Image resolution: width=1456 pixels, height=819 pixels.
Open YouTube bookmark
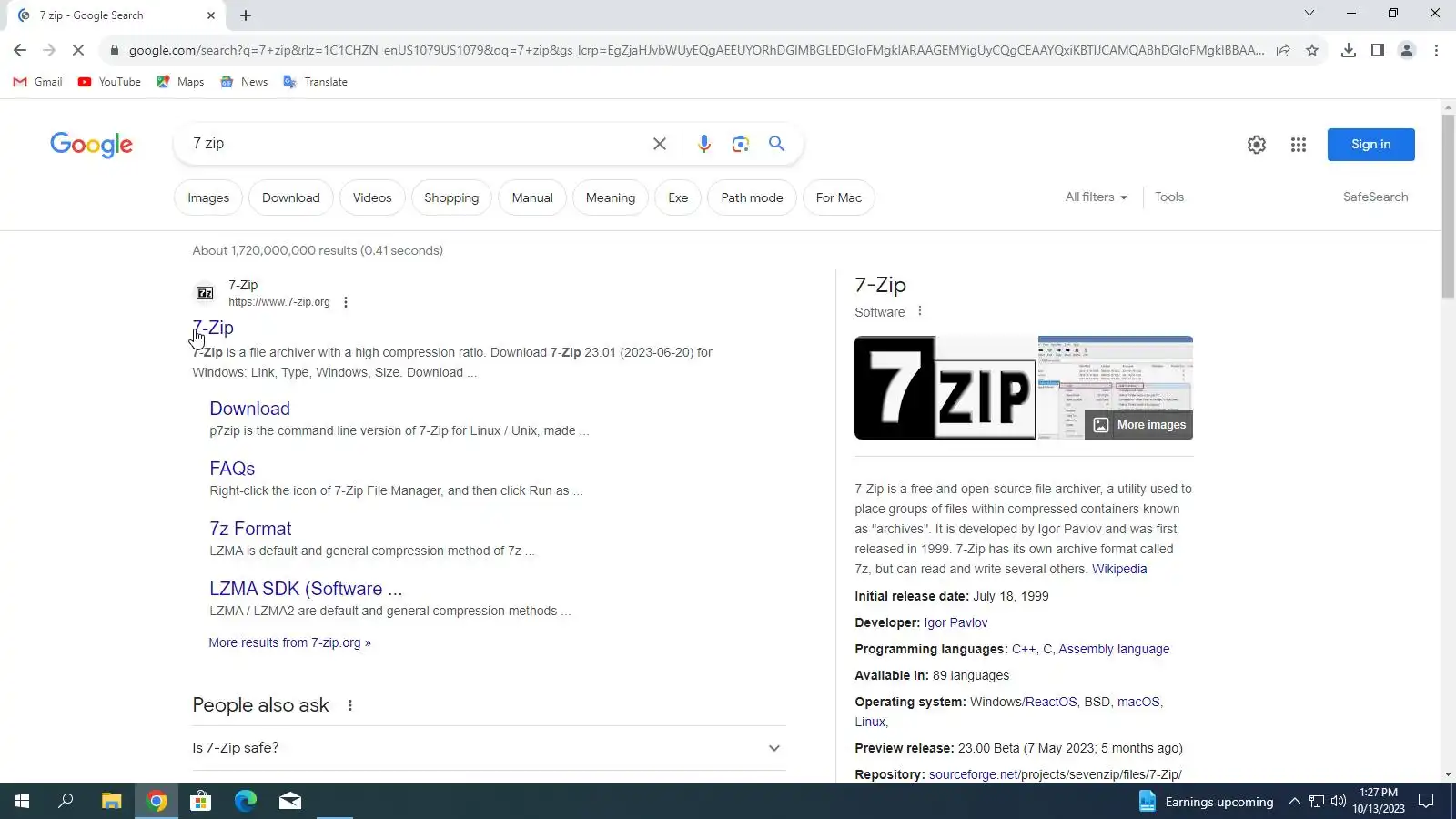coord(109,82)
